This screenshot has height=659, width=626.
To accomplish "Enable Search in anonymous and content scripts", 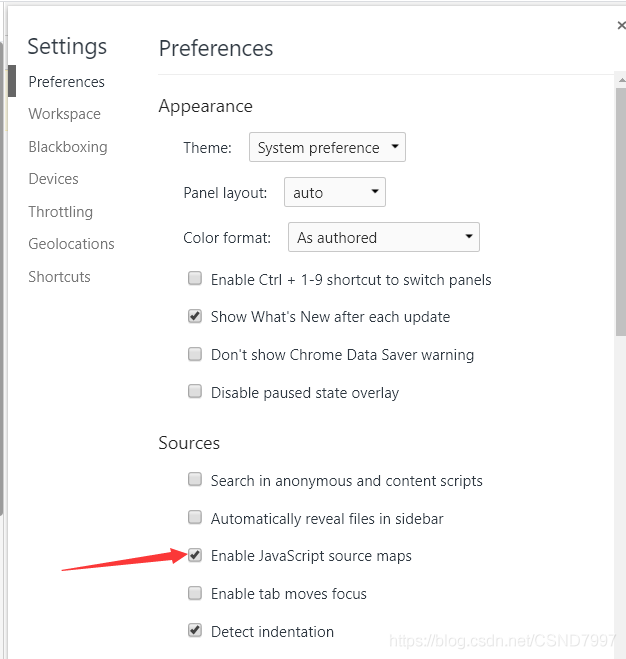I will (x=195, y=480).
